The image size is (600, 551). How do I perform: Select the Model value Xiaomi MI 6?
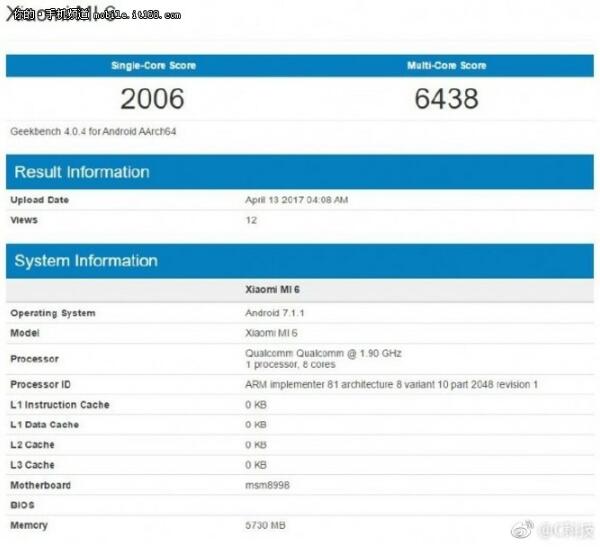pos(271,333)
